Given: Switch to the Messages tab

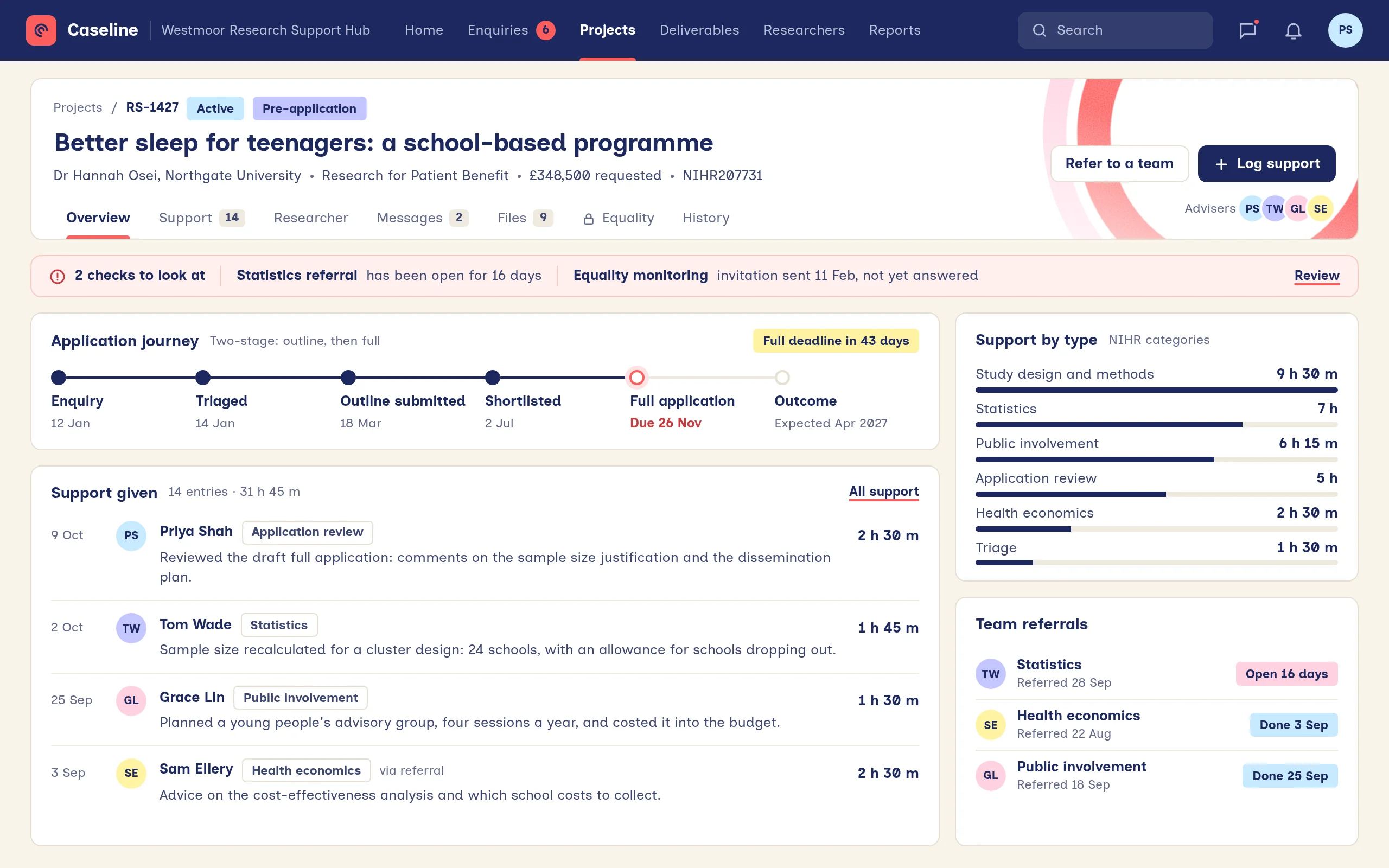Looking at the screenshot, I should (x=423, y=218).
